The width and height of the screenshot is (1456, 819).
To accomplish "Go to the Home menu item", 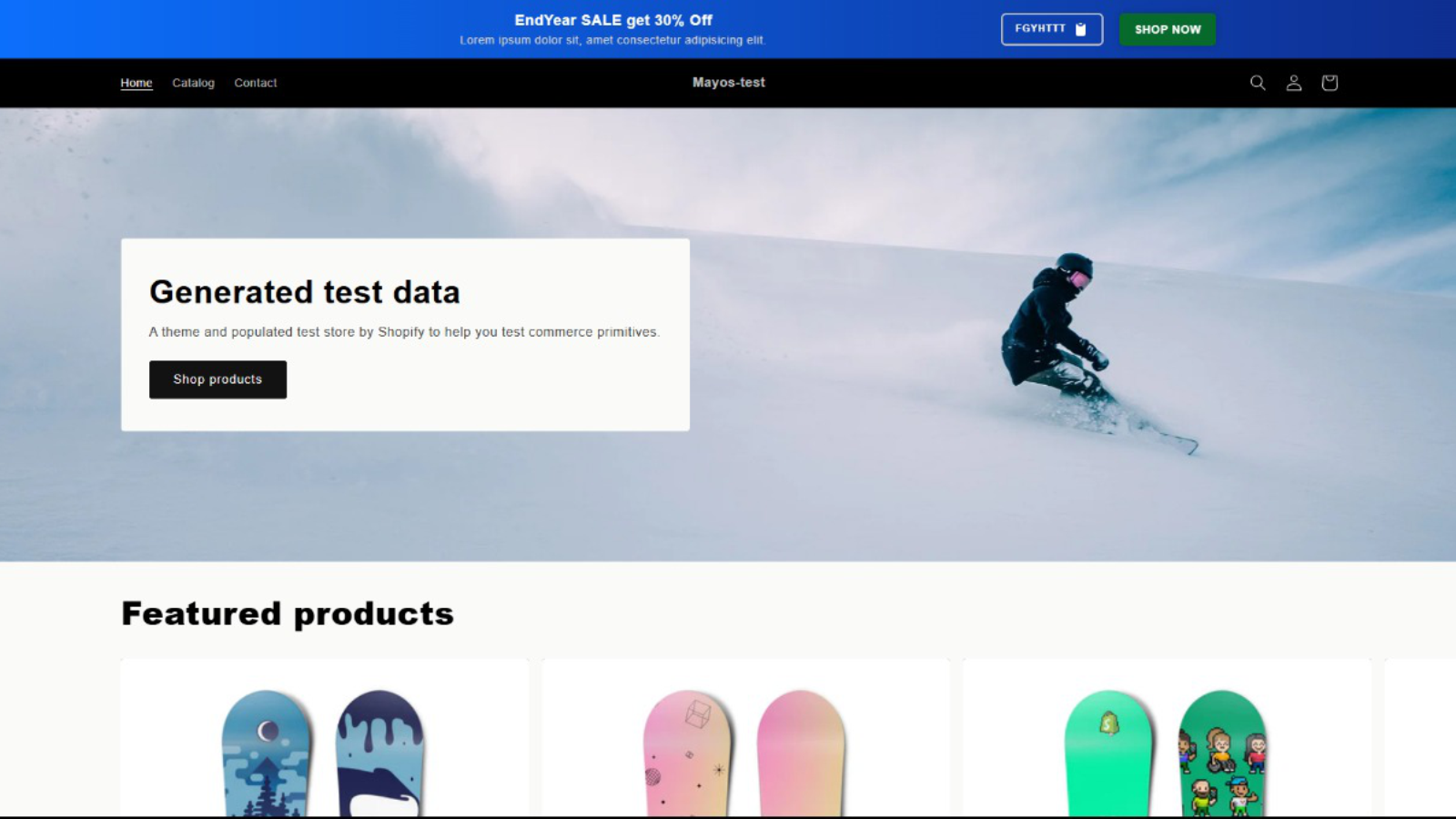I will click(136, 83).
